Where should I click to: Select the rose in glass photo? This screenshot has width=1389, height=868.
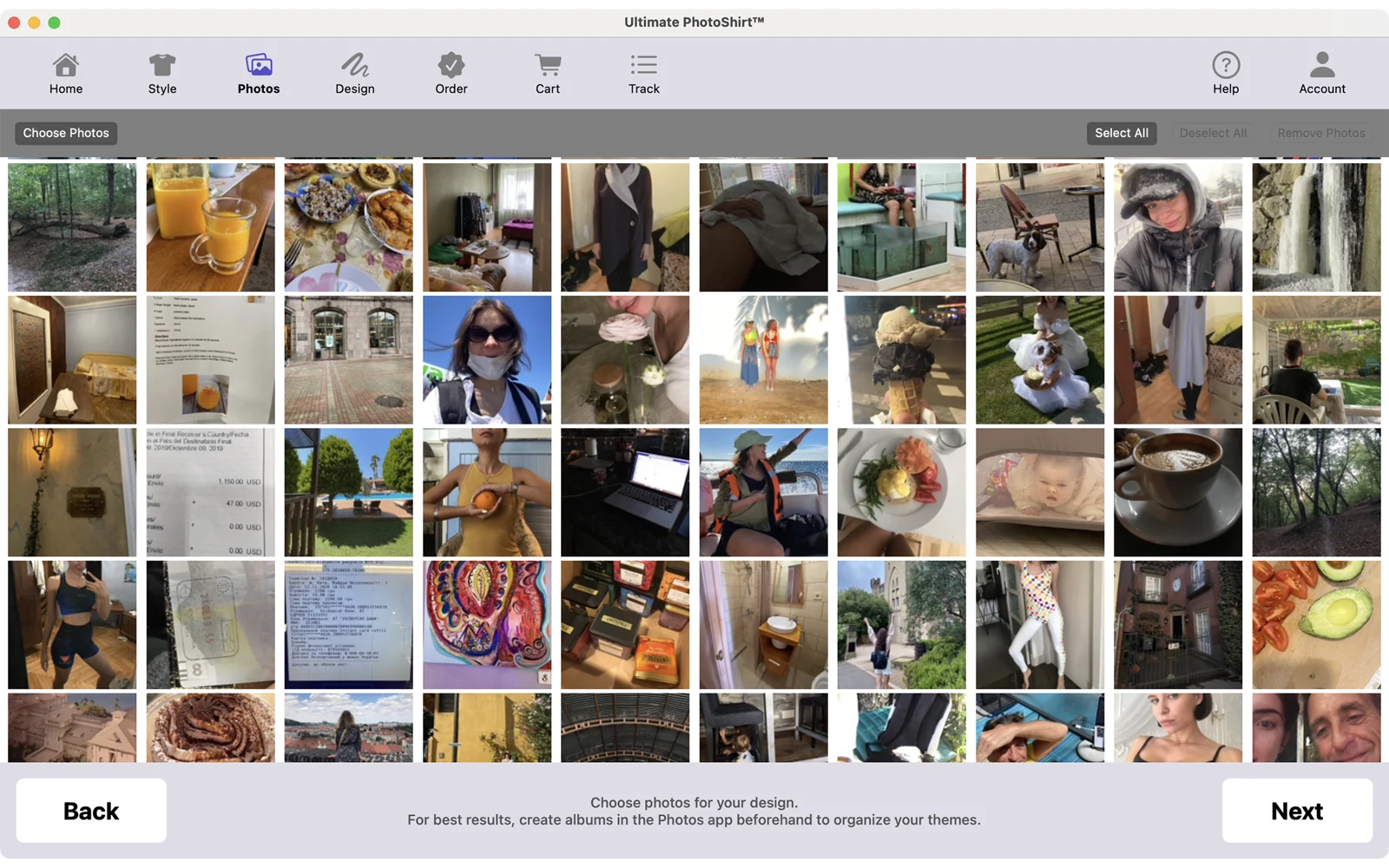click(625, 359)
